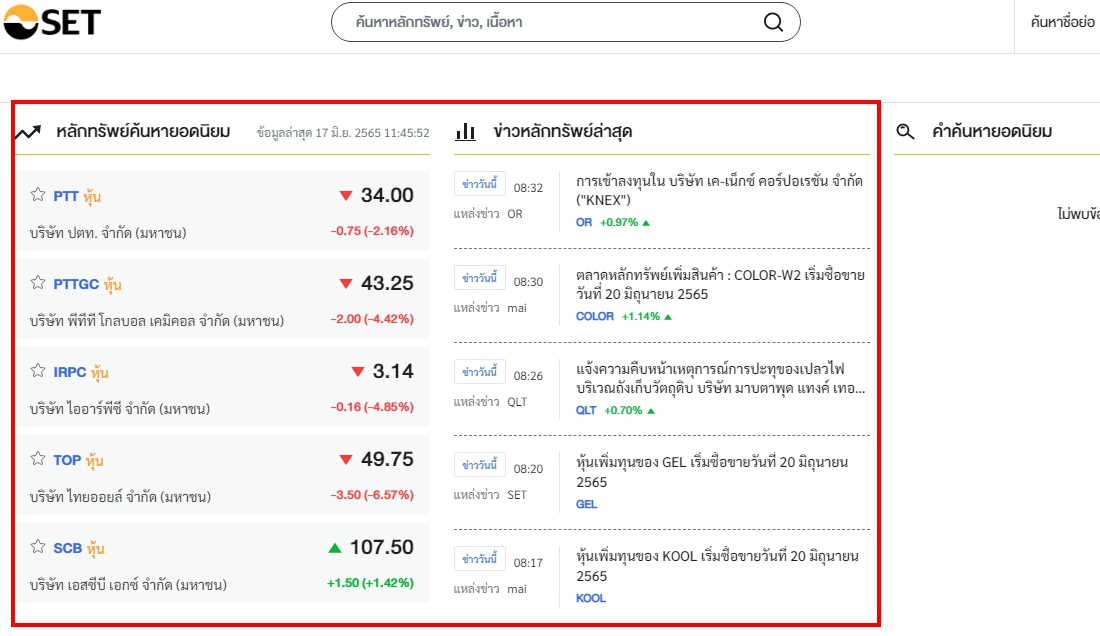Click the QLT ticker under news
Image resolution: width=1100 pixels, height=636 pixels.
pyautogui.click(x=586, y=410)
